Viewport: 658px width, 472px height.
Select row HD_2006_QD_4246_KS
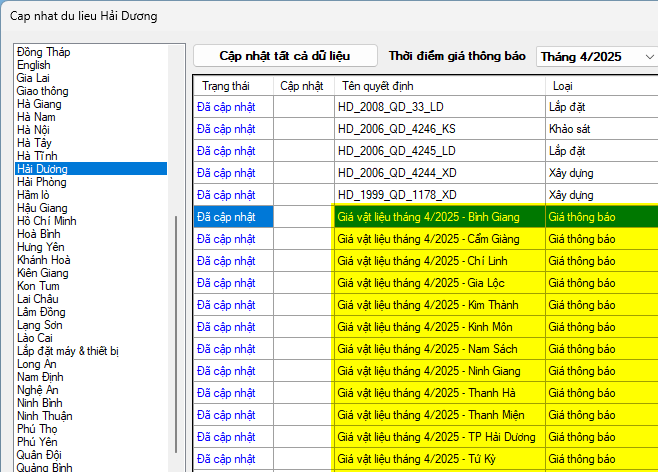[426, 129]
